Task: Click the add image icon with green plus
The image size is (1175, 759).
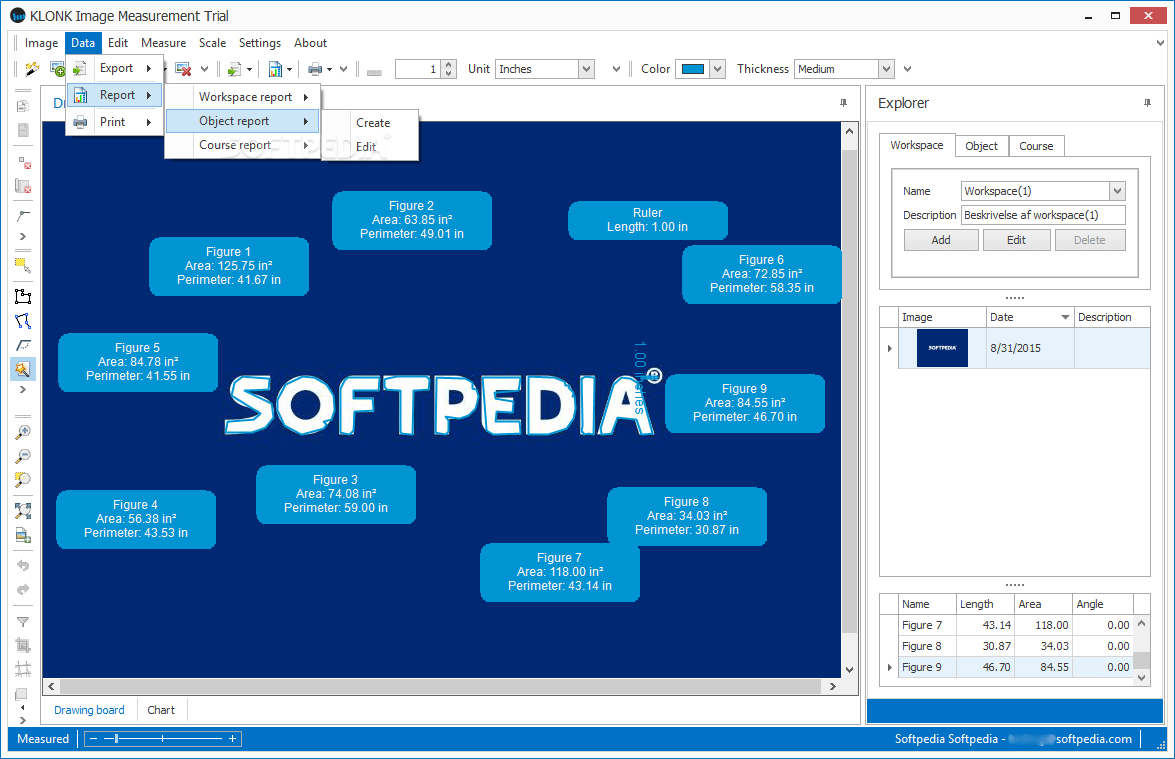Action: [x=57, y=69]
